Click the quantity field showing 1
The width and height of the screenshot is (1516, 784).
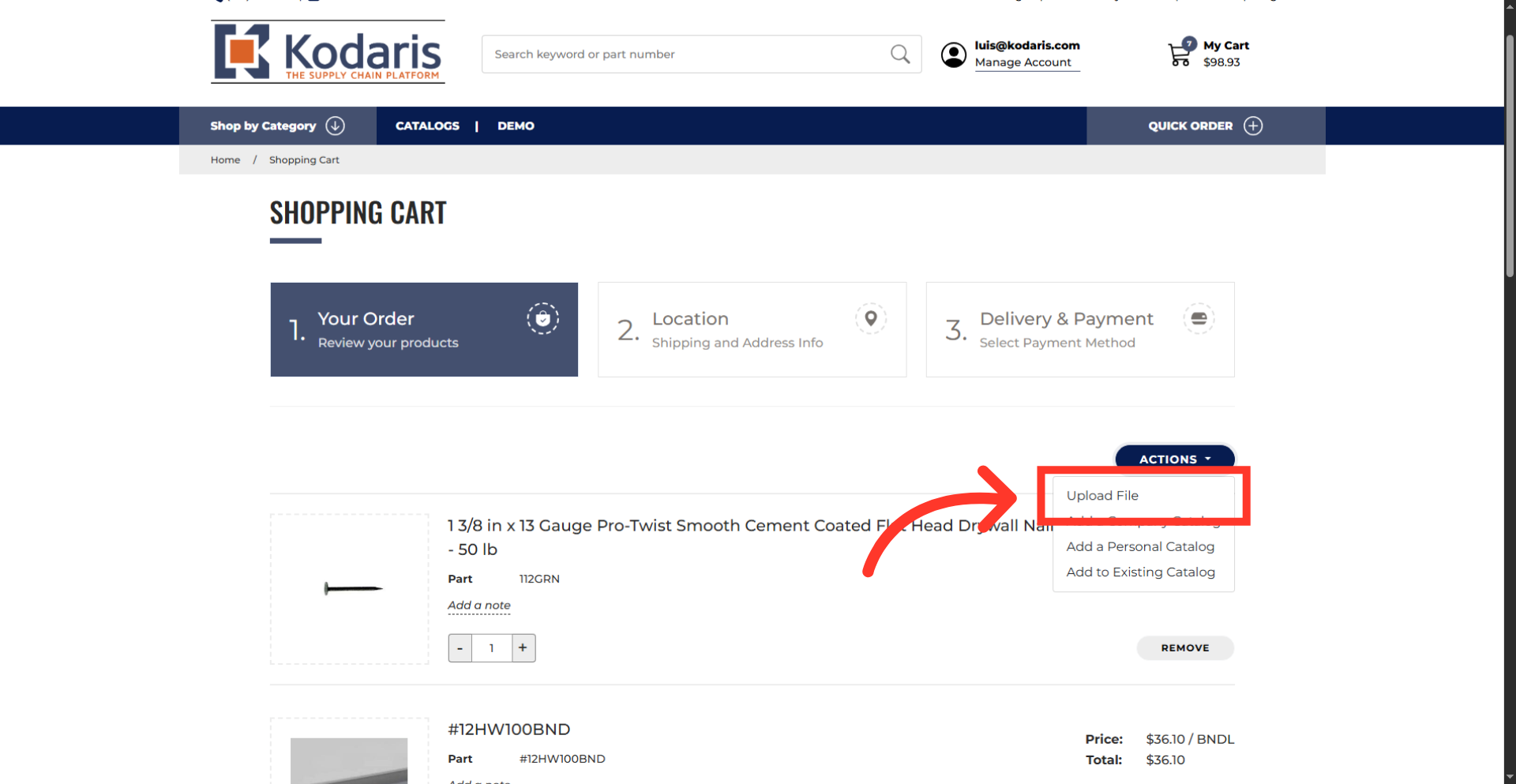pos(492,648)
